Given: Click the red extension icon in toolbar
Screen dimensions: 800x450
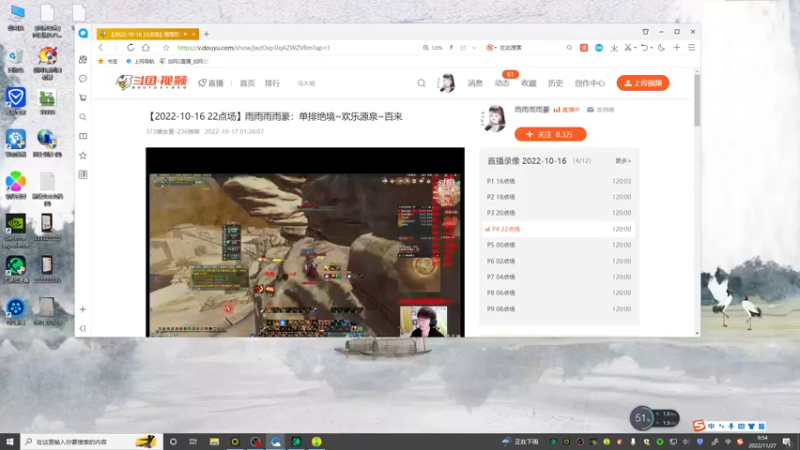Looking at the screenshot, I should (584, 47).
